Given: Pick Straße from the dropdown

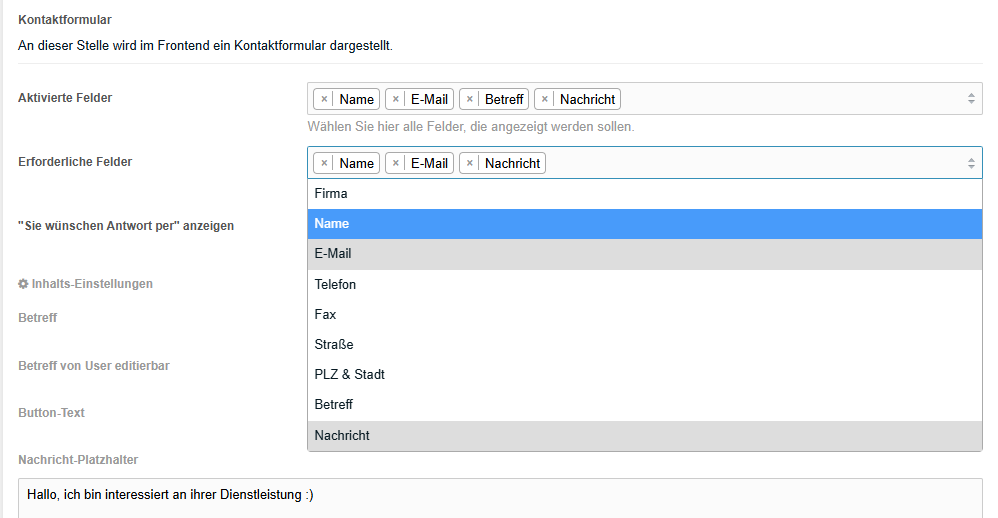Looking at the screenshot, I should 645,344.
